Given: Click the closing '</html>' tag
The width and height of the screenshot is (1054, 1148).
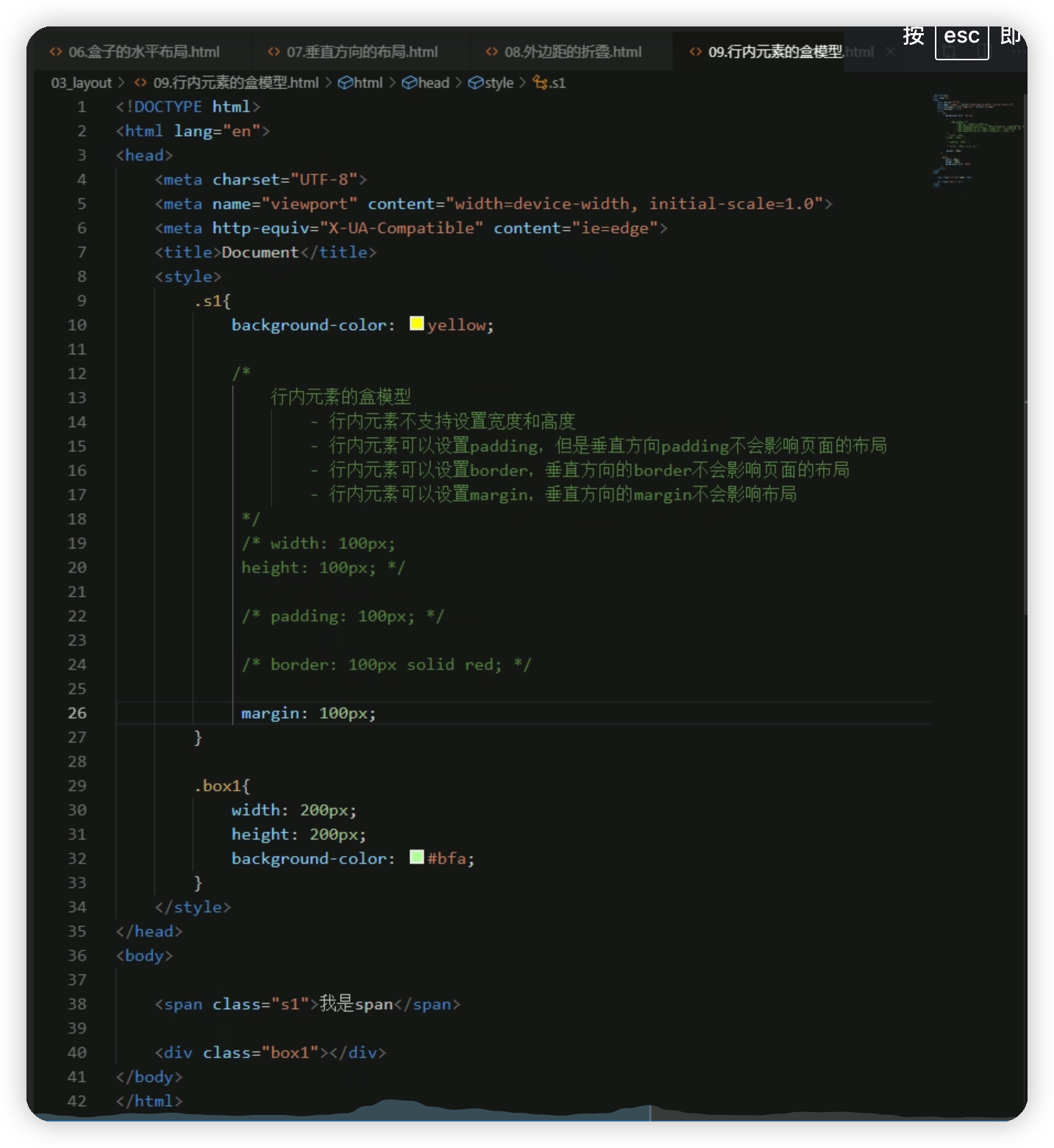Looking at the screenshot, I should pyautogui.click(x=149, y=1101).
